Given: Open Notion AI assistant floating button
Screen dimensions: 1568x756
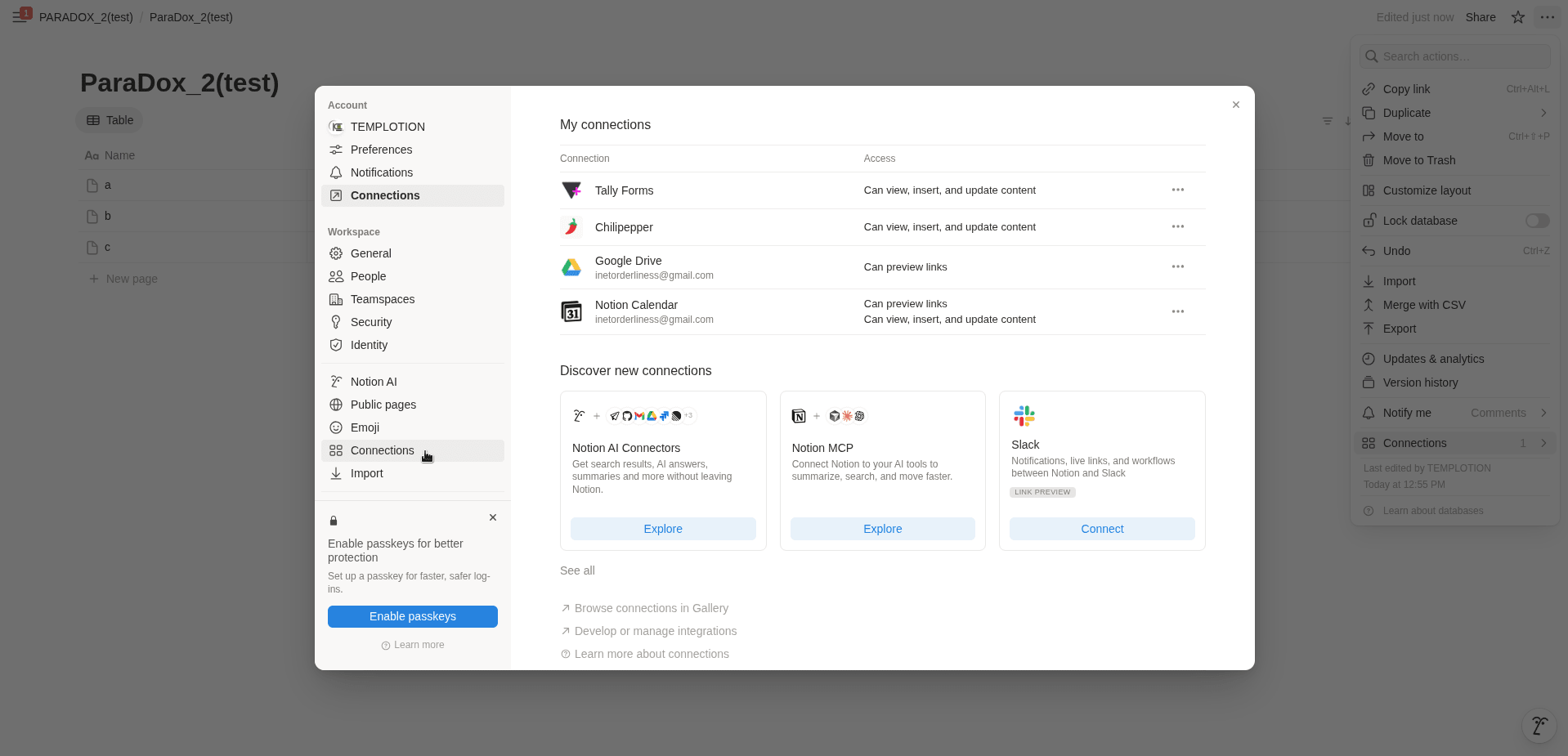Looking at the screenshot, I should (x=1539, y=725).
